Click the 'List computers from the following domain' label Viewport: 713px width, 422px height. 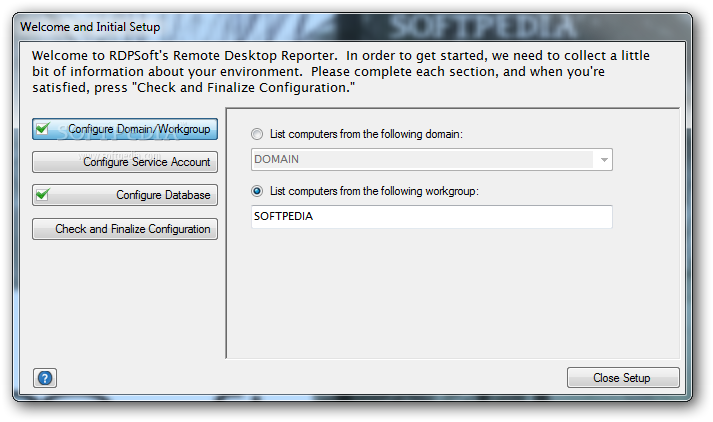coord(366,134)
